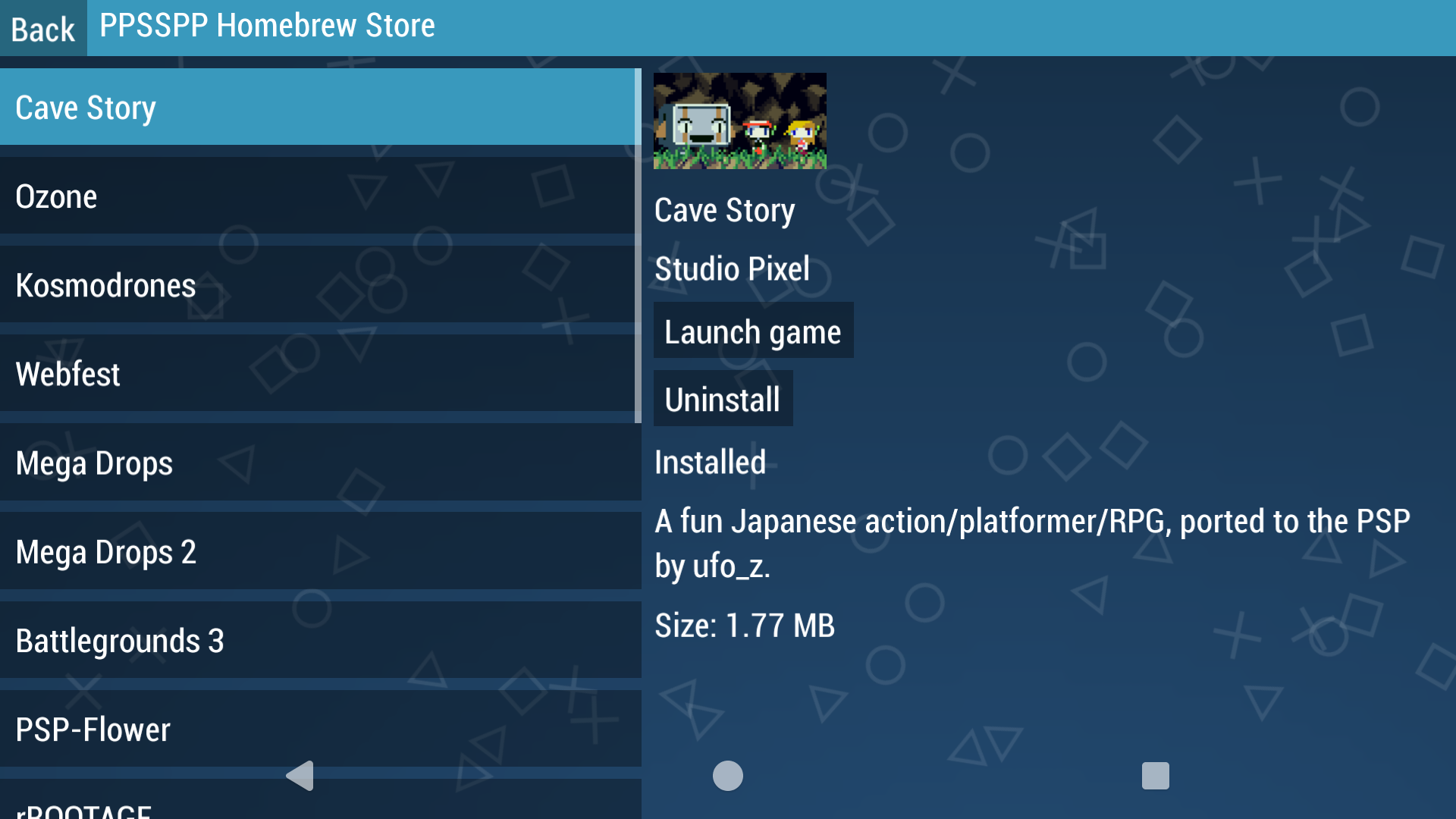Image resolution: width=1456 pixels, height=819 pixels.
Task: Uninstall Cave Story
Action: [x=723, y=399]
